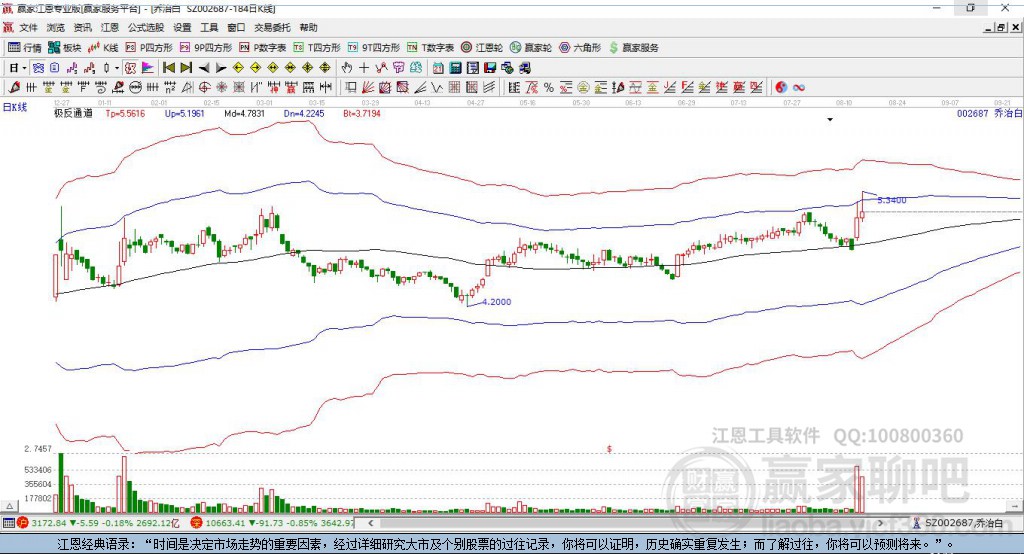Open the 公式选股 menu
The image size is (1024, 554).
[x=146, y=27]
